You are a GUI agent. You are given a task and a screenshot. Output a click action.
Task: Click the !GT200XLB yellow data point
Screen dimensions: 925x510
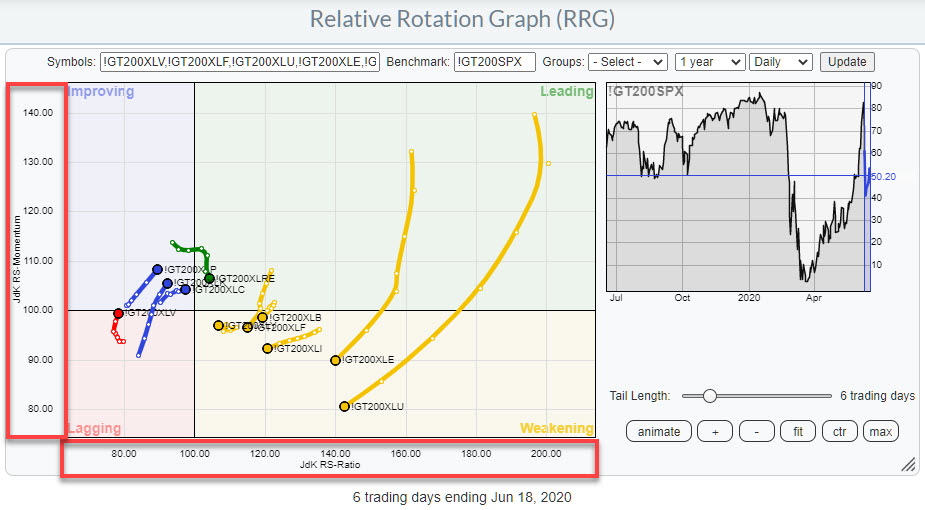click(x=263, y=317)
